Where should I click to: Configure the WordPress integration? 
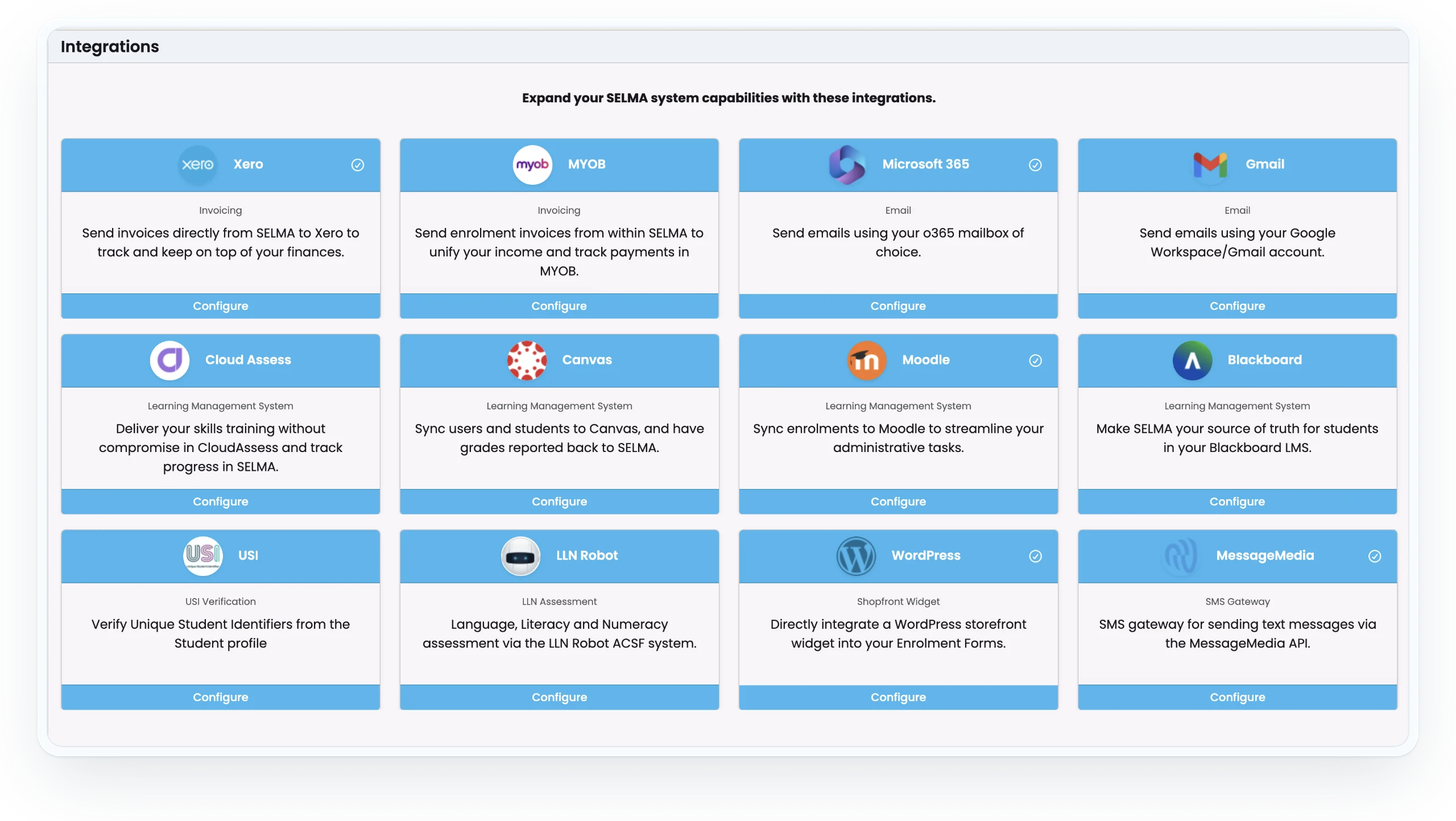point(898,697)
